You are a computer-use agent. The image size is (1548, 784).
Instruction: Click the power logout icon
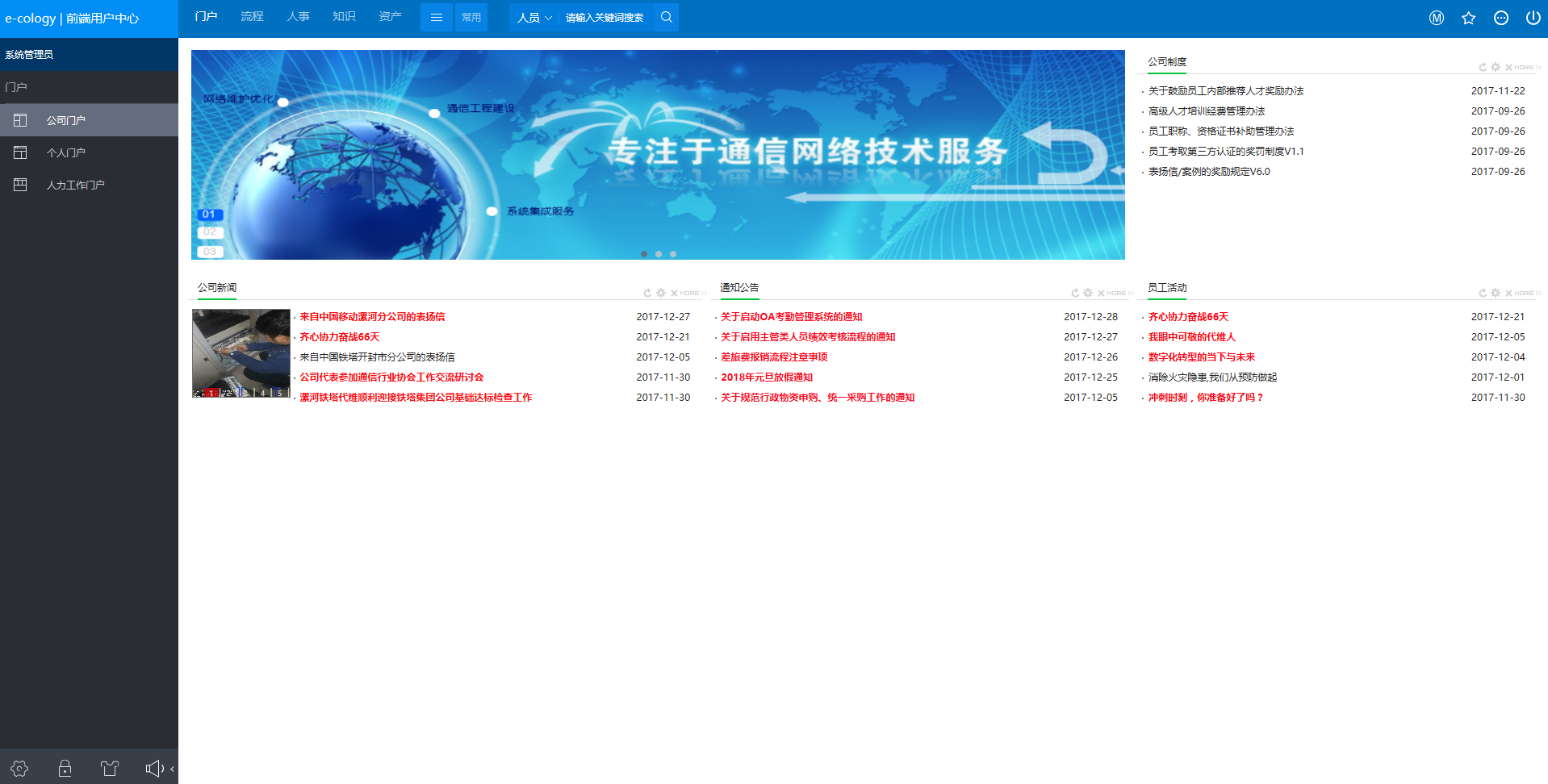pos(1533,18)
